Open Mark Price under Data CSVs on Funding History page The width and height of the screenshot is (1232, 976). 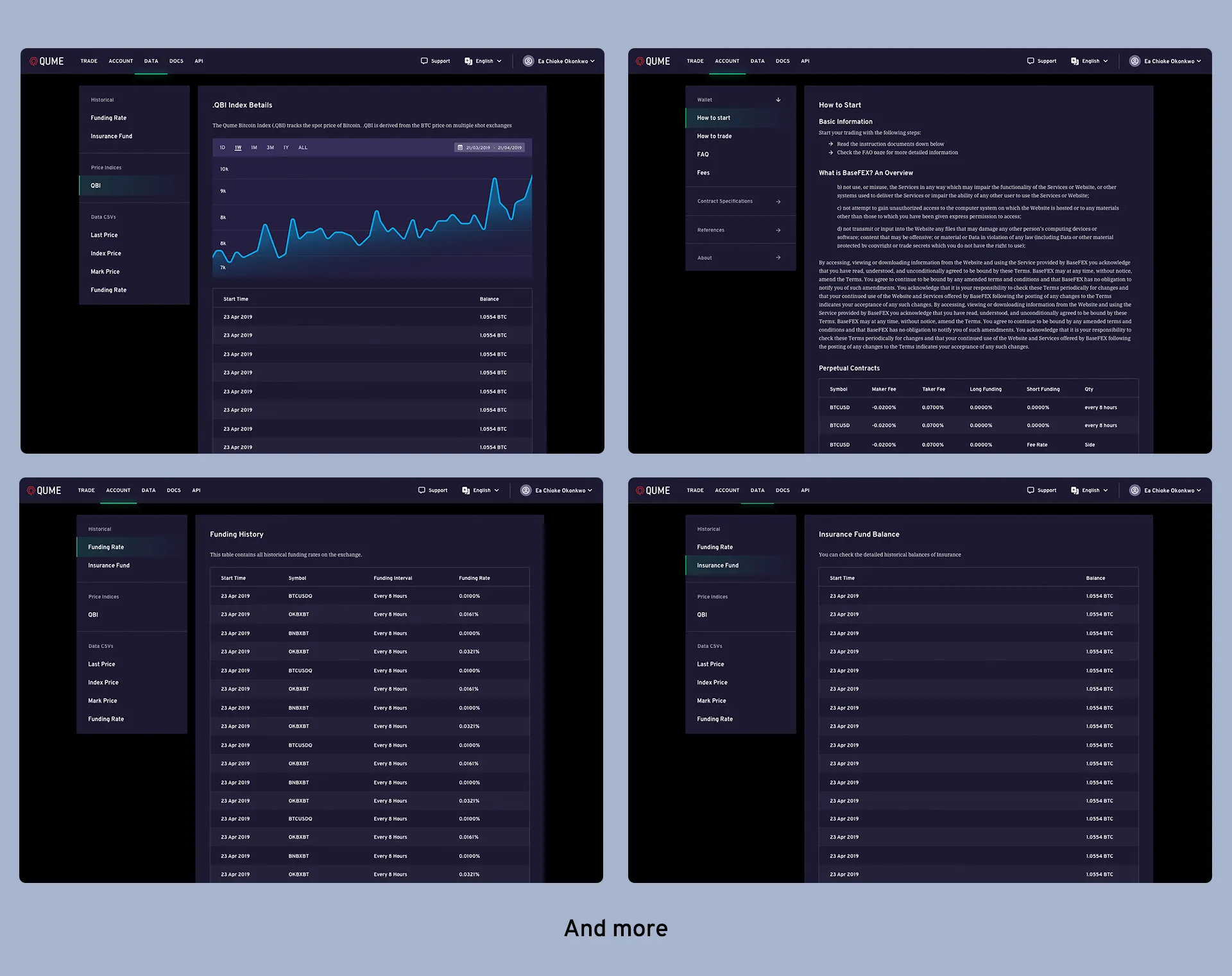(103, 701)
